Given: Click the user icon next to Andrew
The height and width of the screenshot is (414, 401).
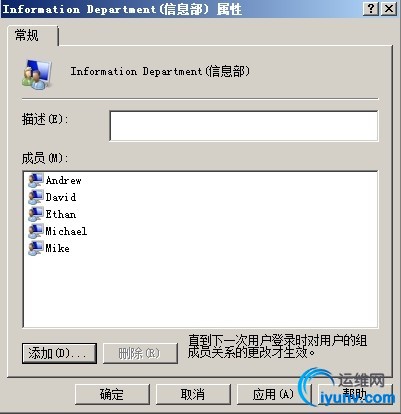Looking at the screenshot, I should tap(36, 180).
